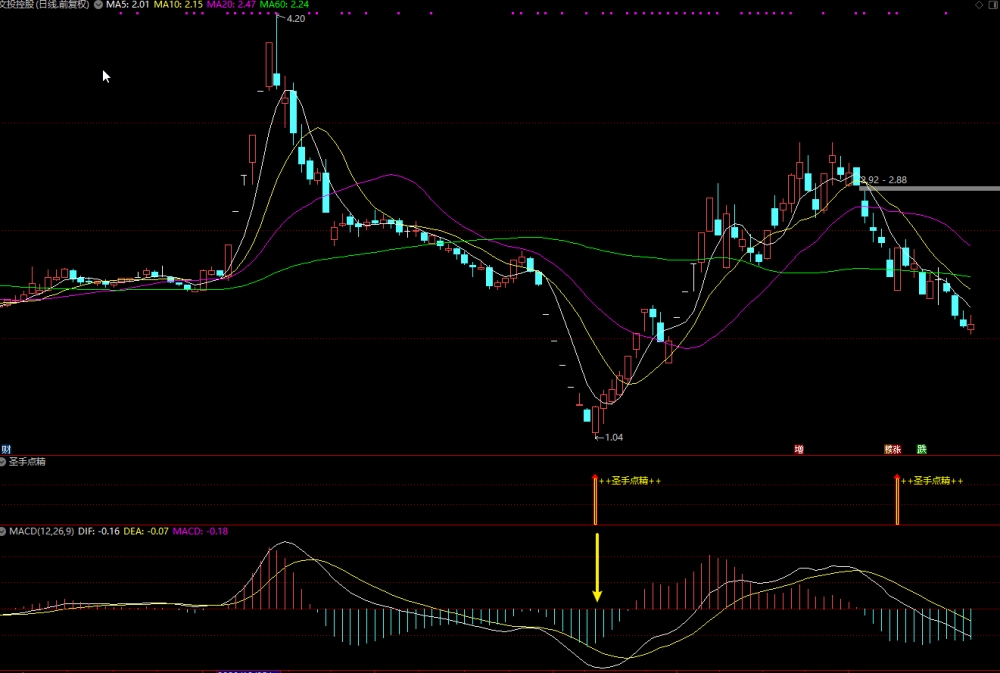Expand the MACD(12,26,9) indicator panel menu

click(3, 531)
